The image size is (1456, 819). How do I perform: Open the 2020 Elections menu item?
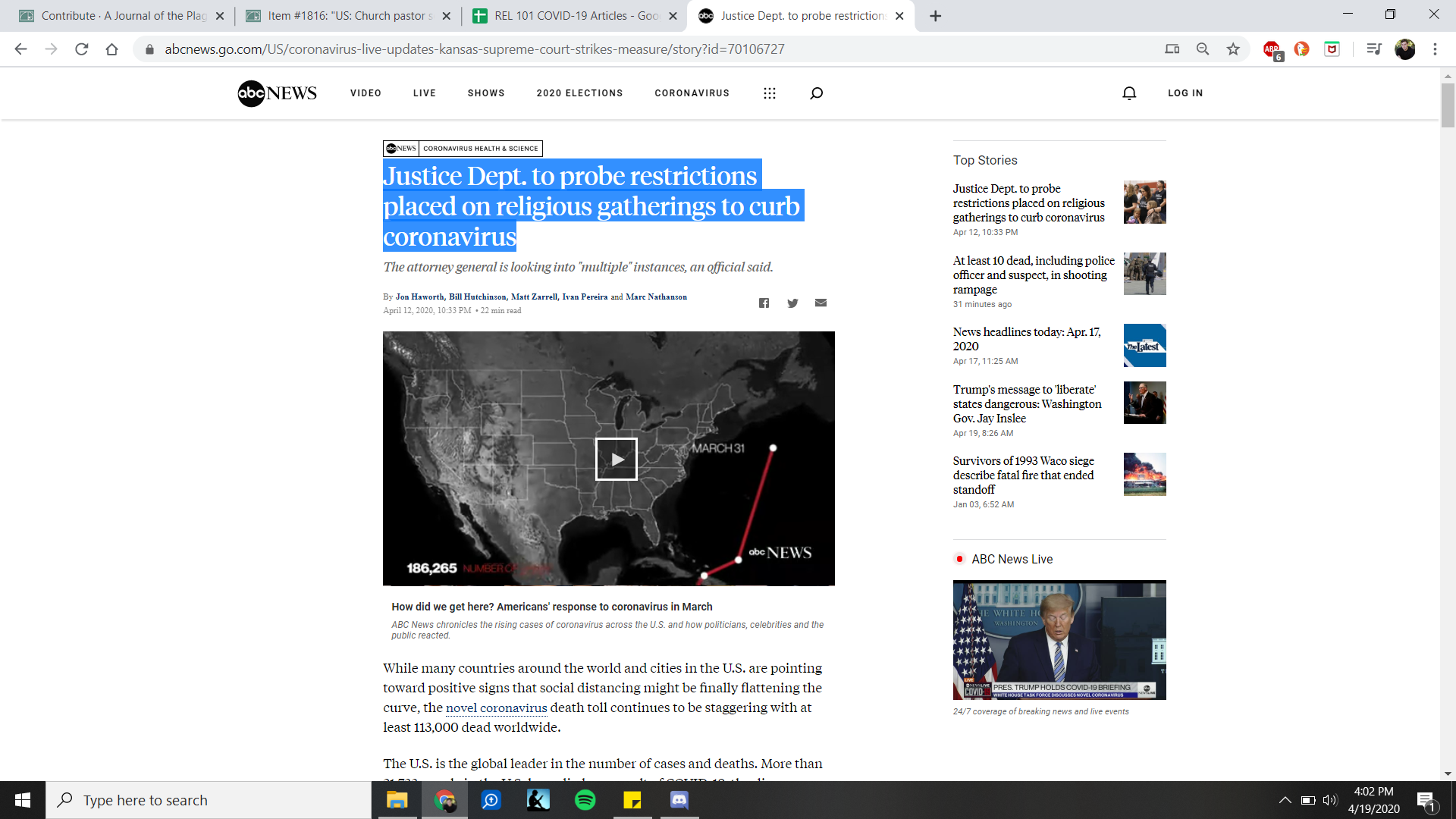(x=579, y=93)
